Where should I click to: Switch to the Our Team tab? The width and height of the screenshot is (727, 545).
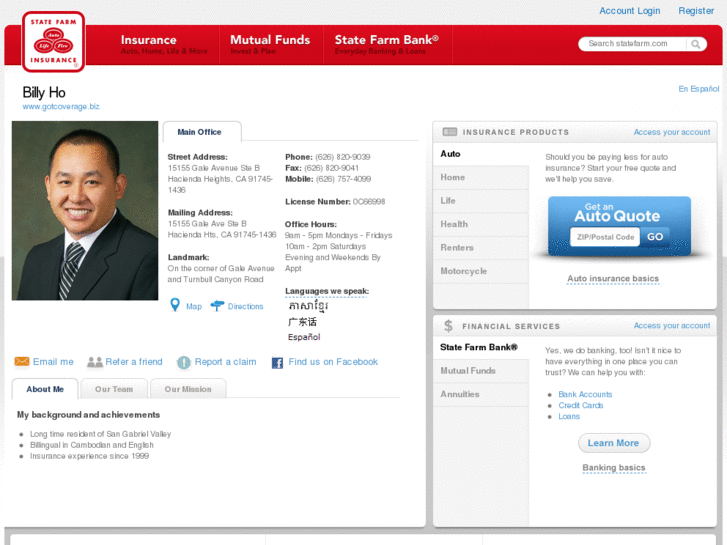[114, 389]
